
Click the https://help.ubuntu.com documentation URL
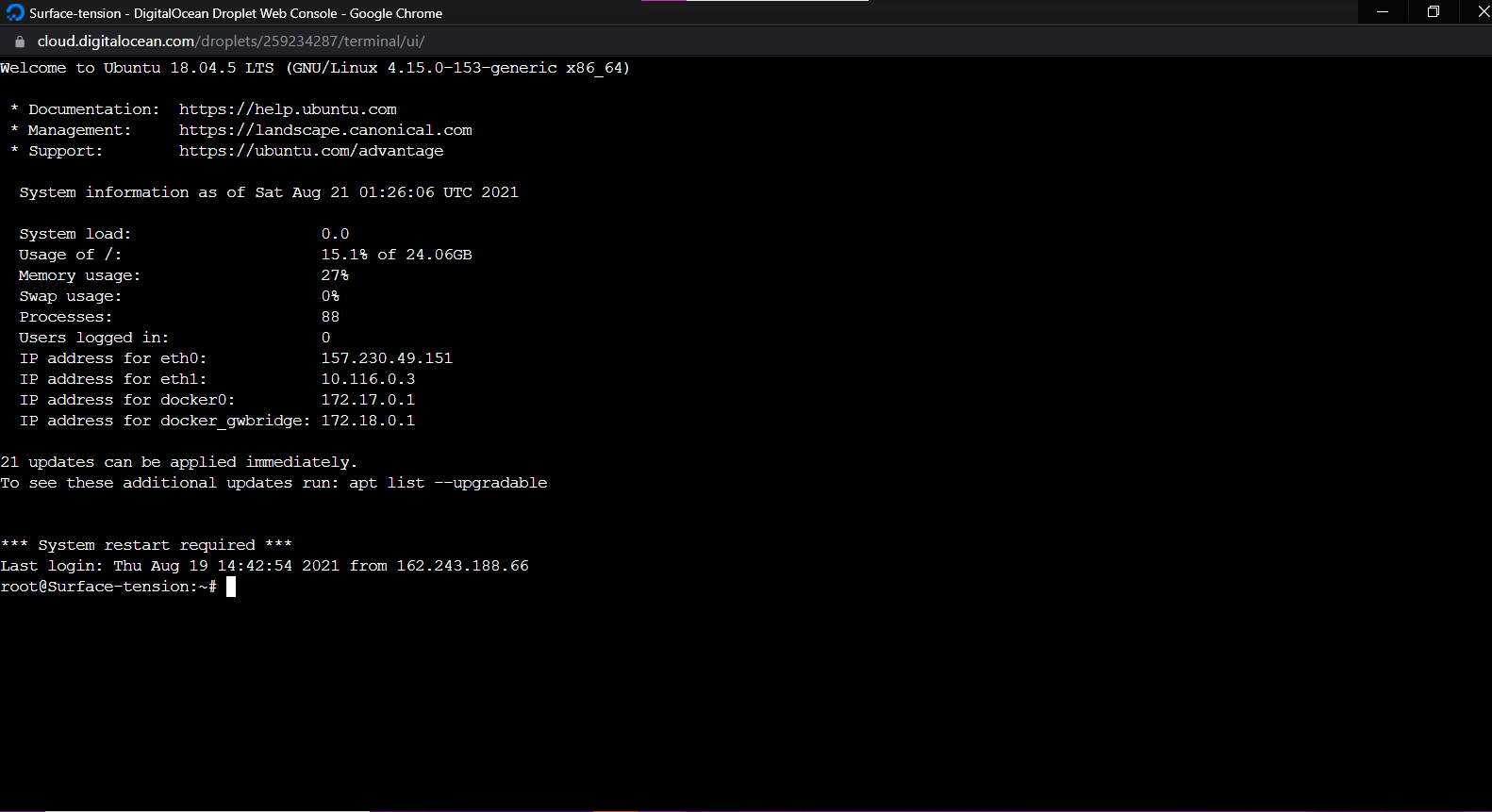(x=288, y=109)
